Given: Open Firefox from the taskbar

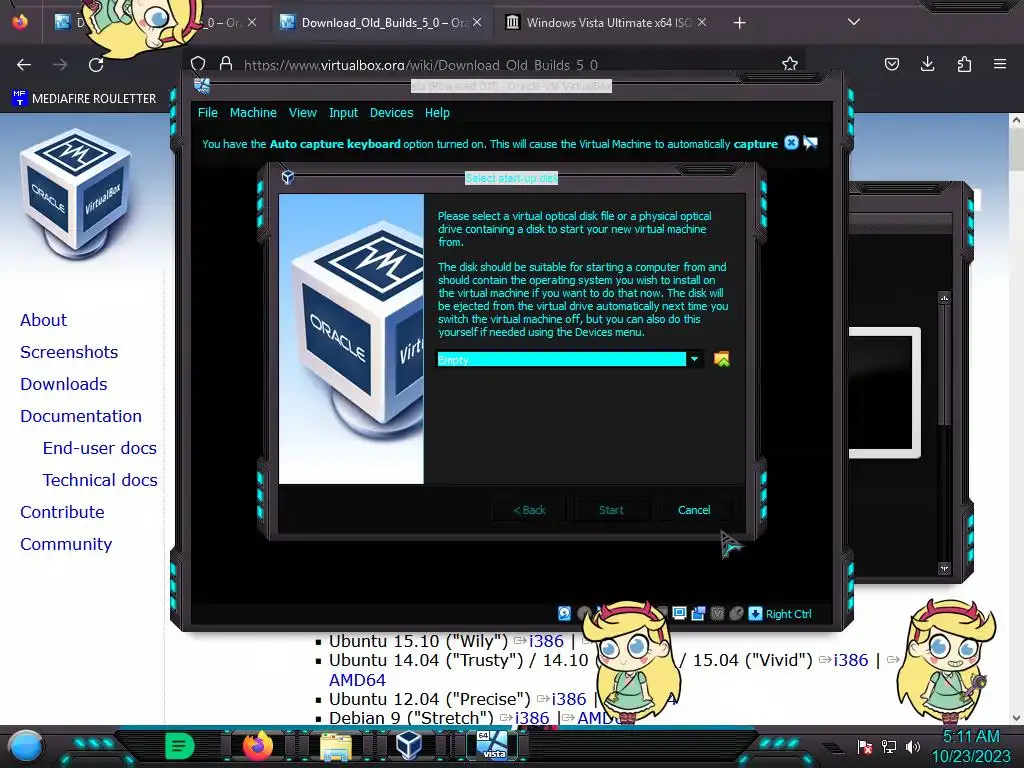Looking at the screenshot, I should [x=258, y=746].
